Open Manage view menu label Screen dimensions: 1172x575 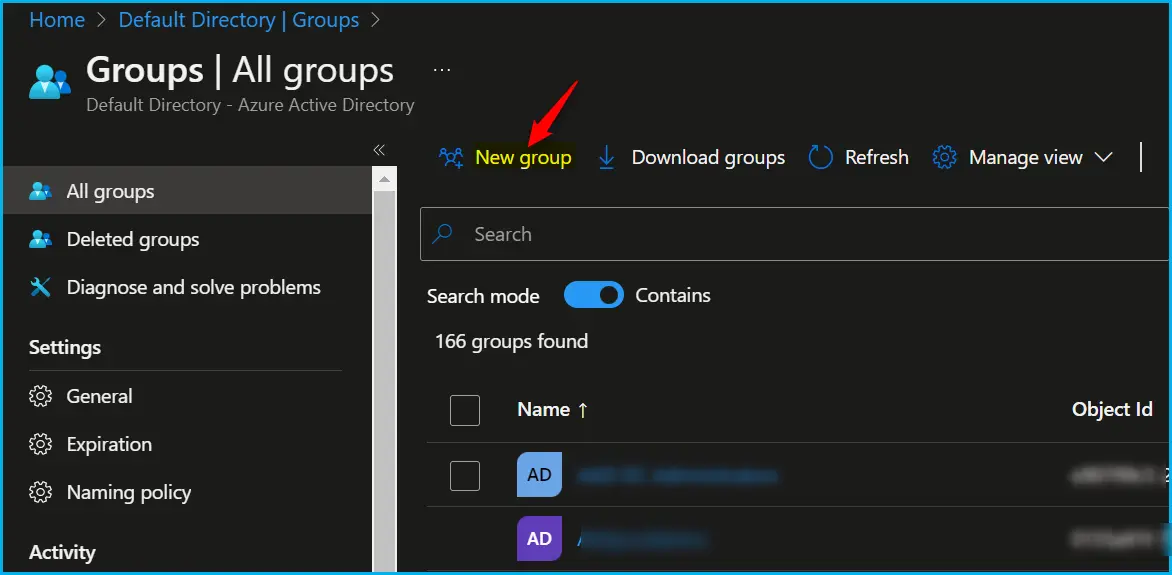(1026, 158)
